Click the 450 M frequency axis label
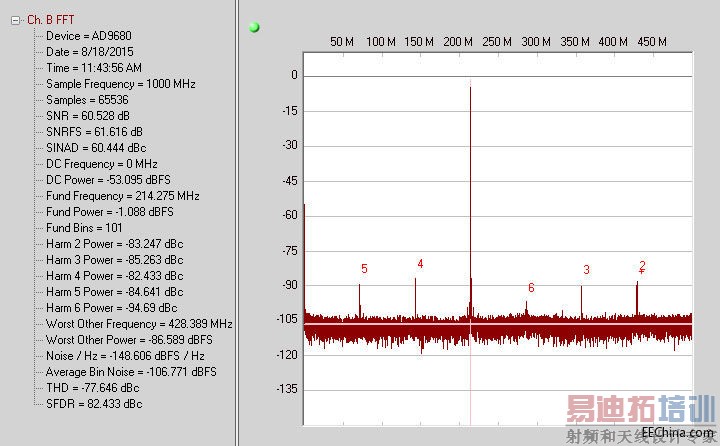This screenshot has height=446, width=720. 652,42
